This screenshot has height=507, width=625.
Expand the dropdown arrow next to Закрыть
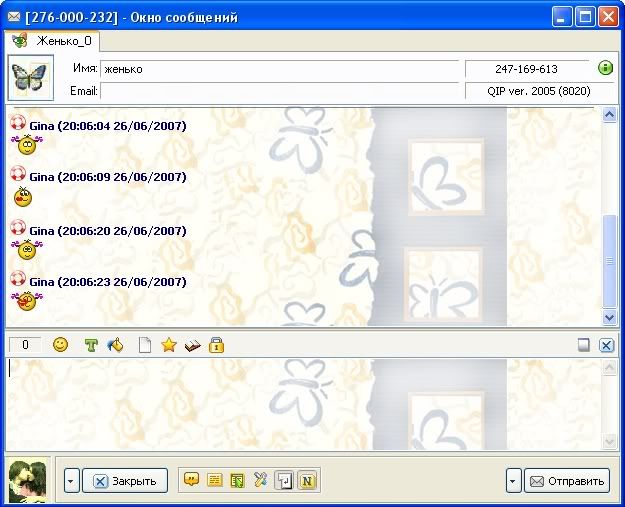(72, 481)
